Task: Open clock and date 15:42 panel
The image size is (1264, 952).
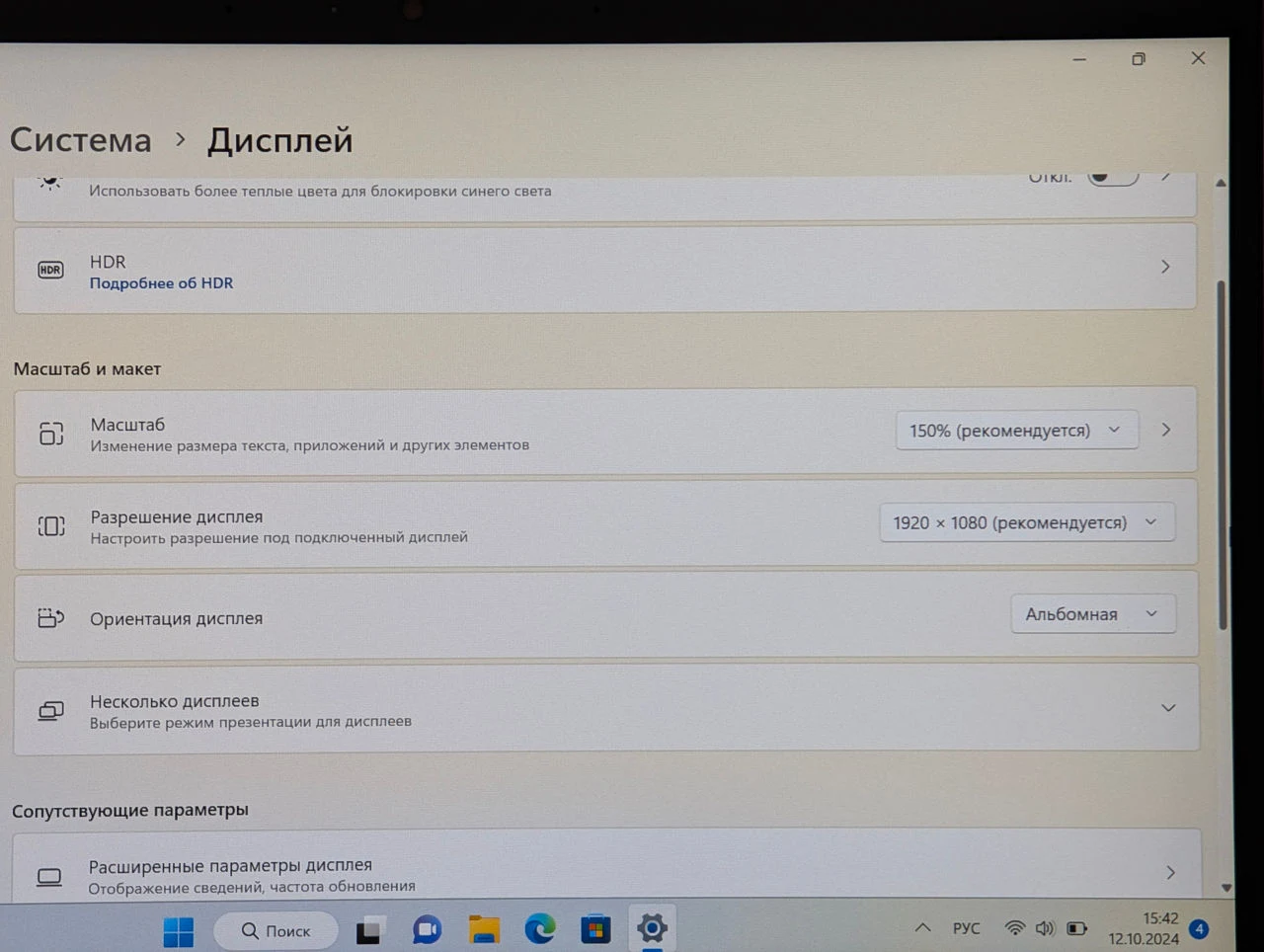Action: (x=1144, y=928)
